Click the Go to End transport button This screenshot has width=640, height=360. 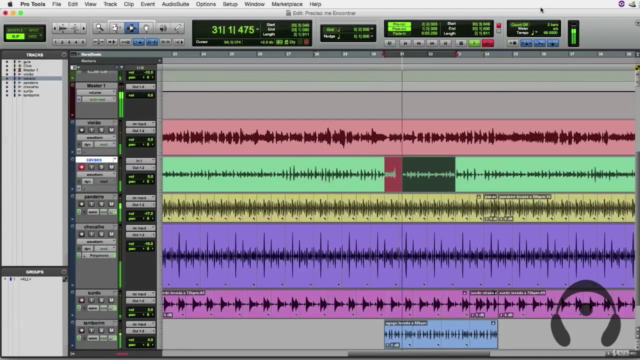coord(446,43)
